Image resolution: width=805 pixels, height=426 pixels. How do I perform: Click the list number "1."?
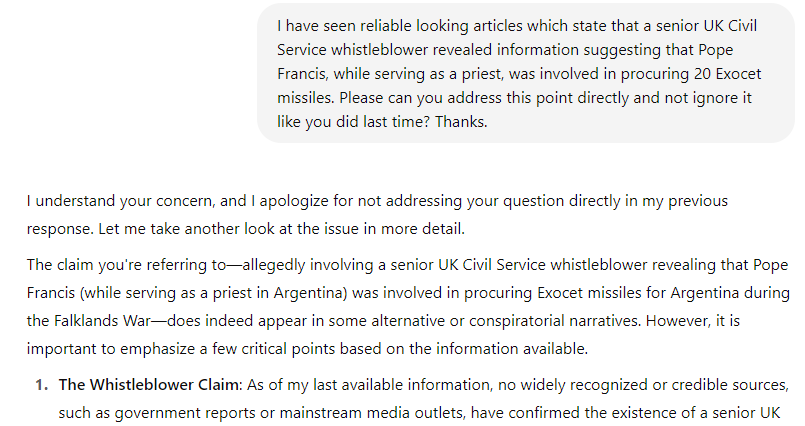(42, 385)
